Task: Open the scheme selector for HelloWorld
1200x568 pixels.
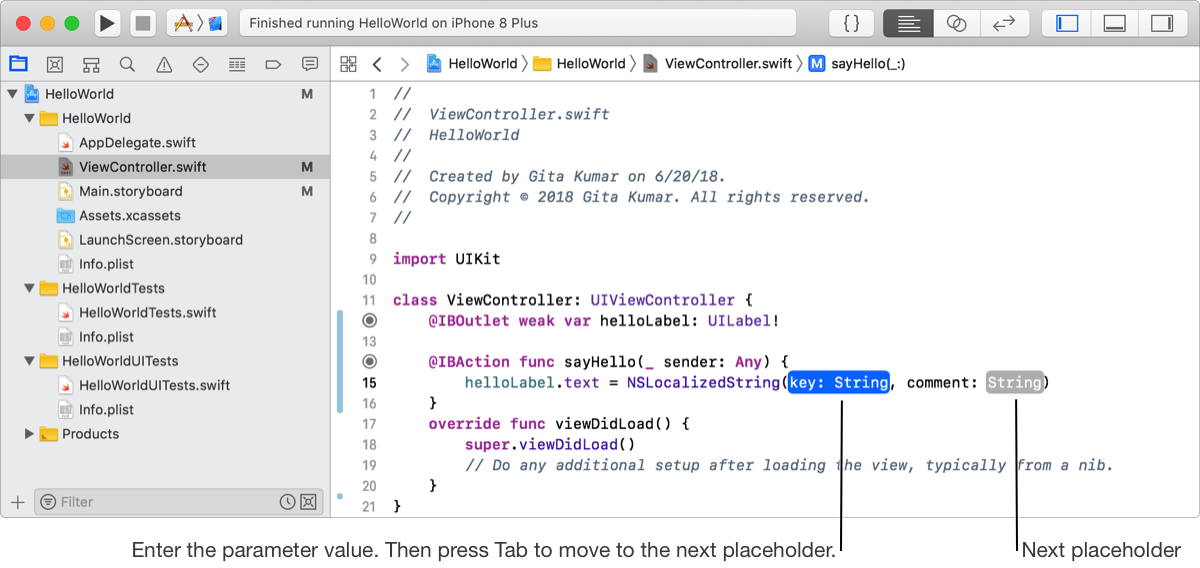Action: tap(200, 23)
